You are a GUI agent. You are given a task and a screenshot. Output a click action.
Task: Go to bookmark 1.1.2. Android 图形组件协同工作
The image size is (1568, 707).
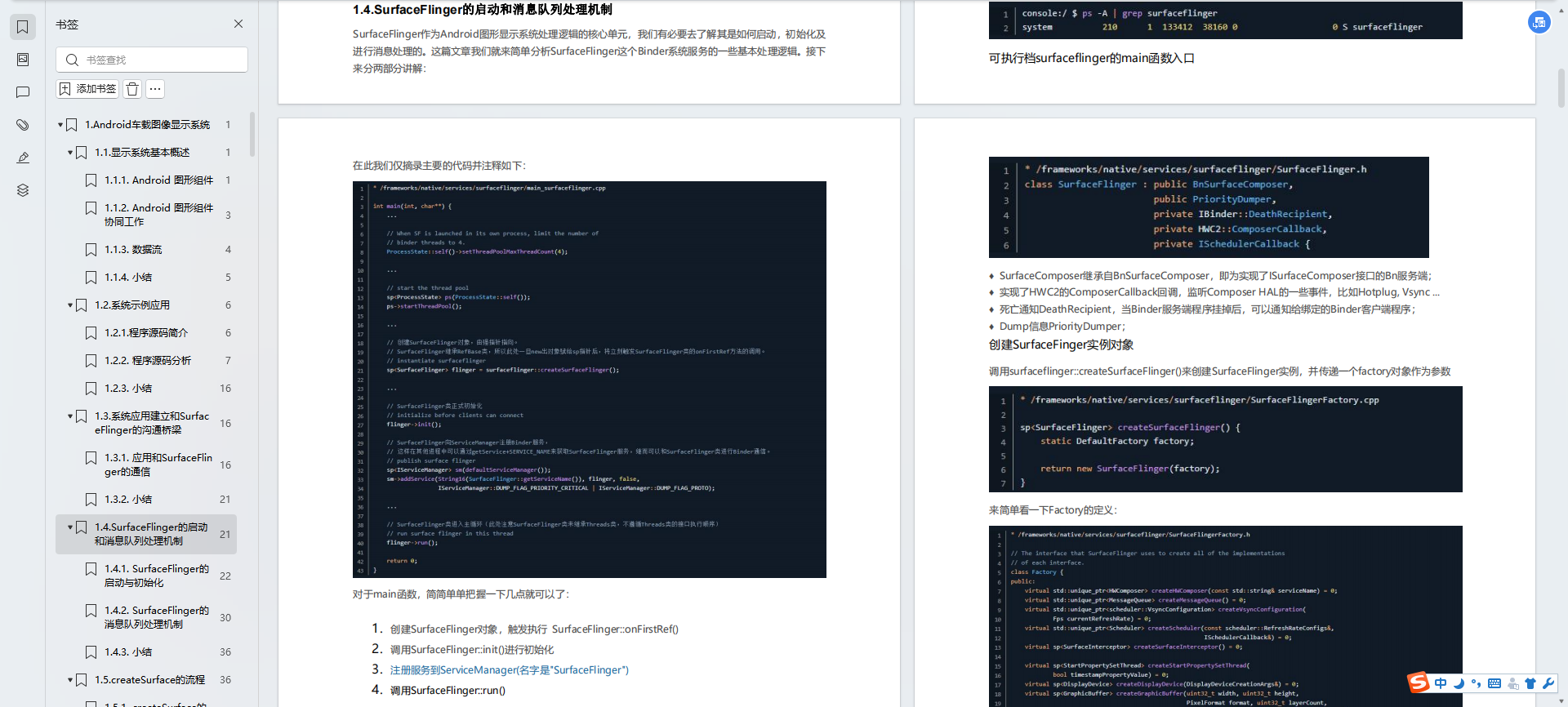click(x=158, y=215)
